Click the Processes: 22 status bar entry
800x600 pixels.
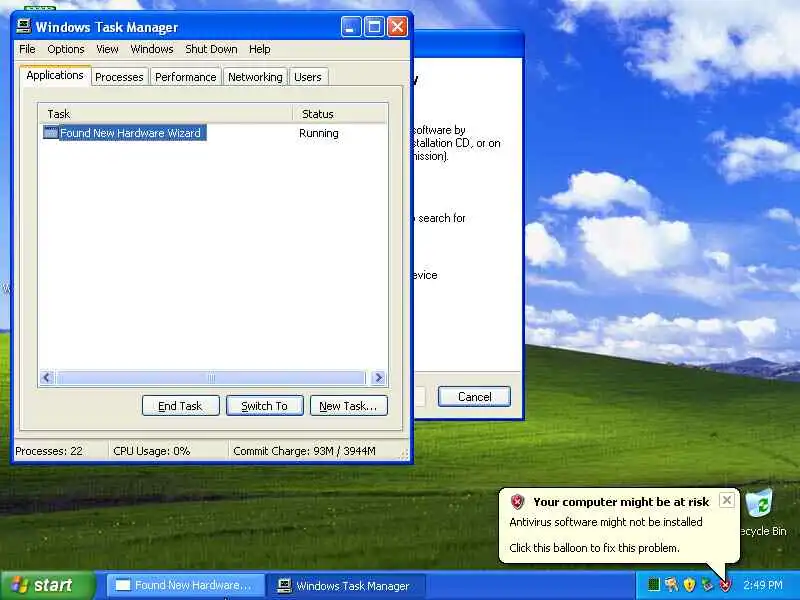[x=49, y=451]
